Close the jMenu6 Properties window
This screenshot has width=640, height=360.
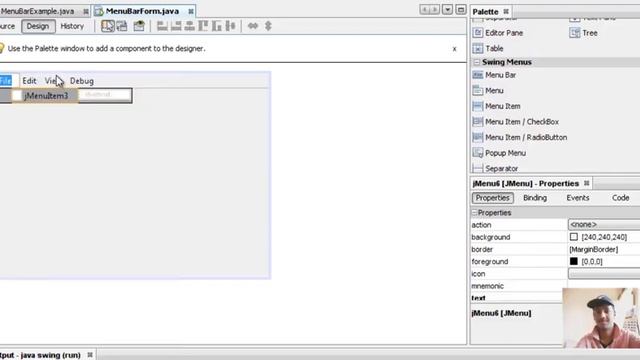(x=587, y=183)
